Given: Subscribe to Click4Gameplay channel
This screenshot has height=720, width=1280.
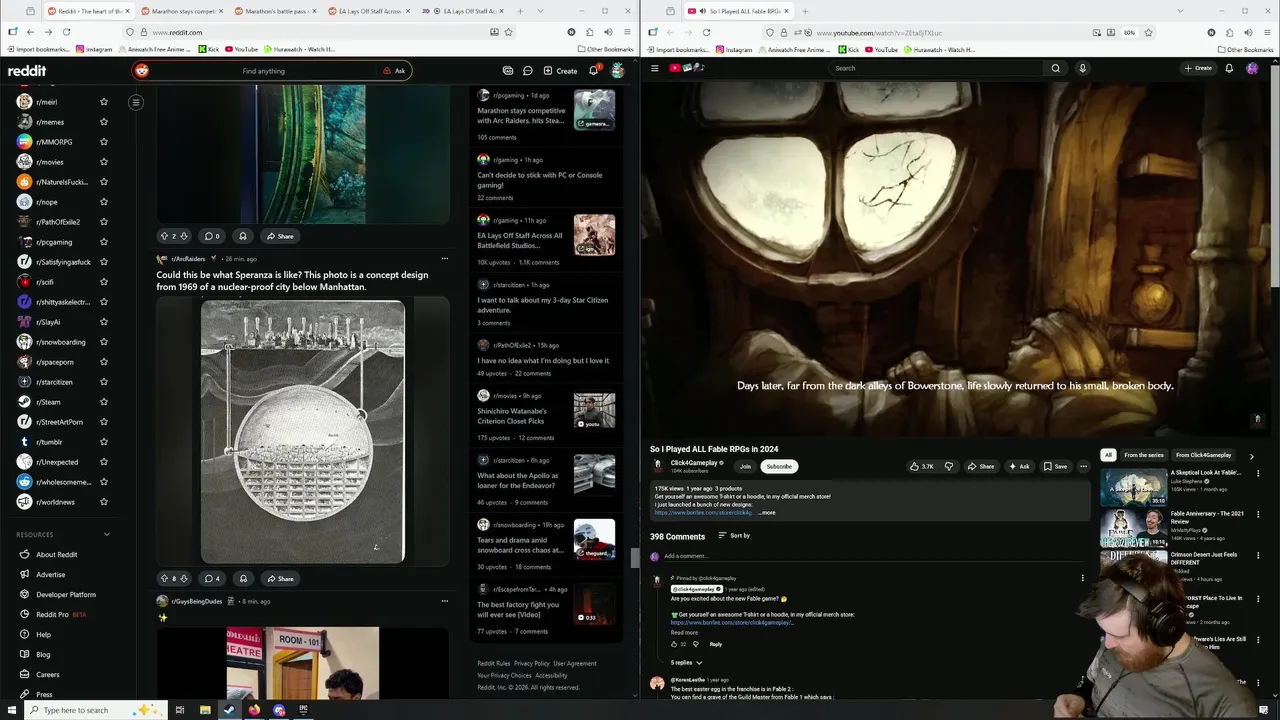Looking at the screenshot, I should 779,466.
